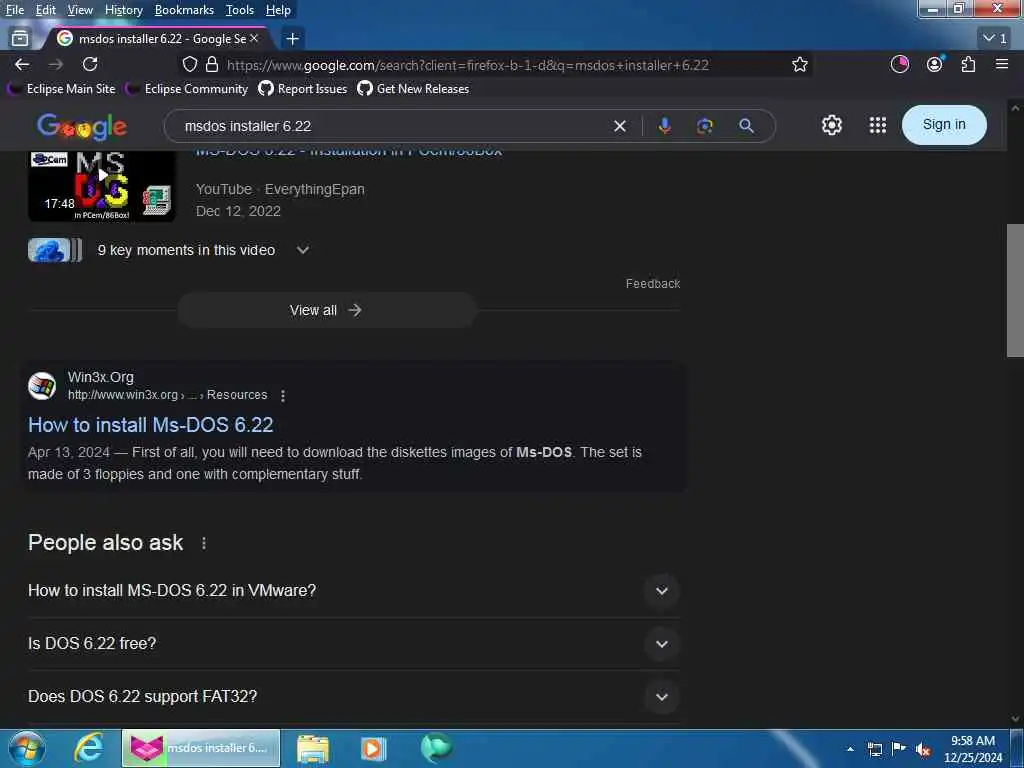The image size is (1024, 768).
Task: Submit search with magnifier icon
Action: pos(746,126)
